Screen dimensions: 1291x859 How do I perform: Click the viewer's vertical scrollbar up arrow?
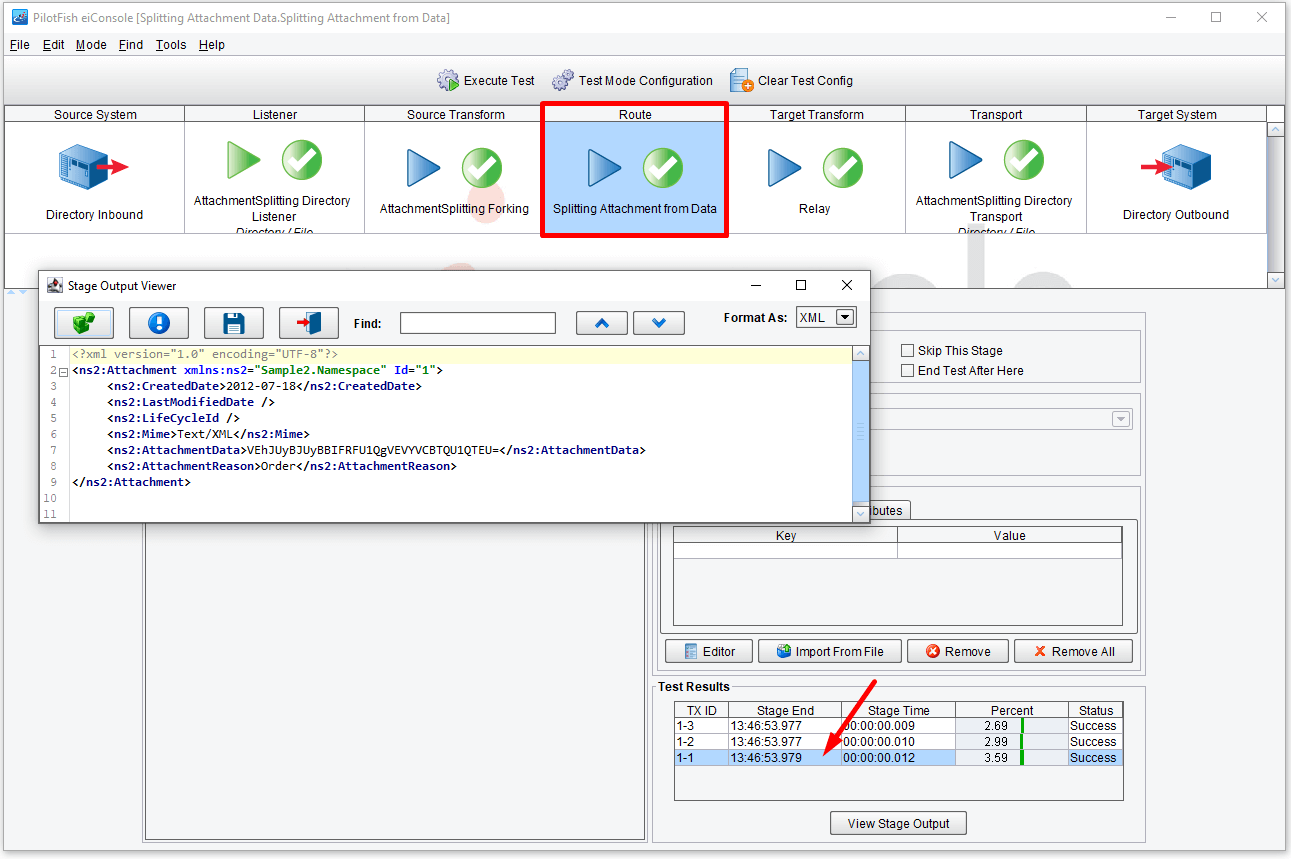coord(860,354)
